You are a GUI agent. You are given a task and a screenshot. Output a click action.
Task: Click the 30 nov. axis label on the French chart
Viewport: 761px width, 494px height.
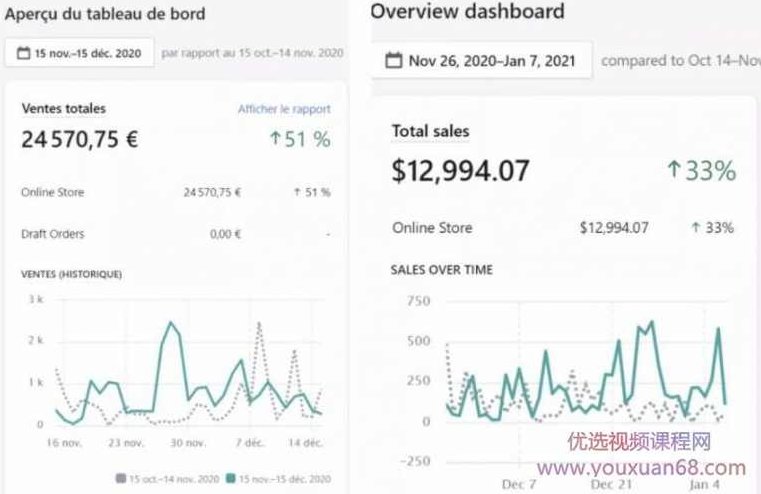(x=188, y=443)
